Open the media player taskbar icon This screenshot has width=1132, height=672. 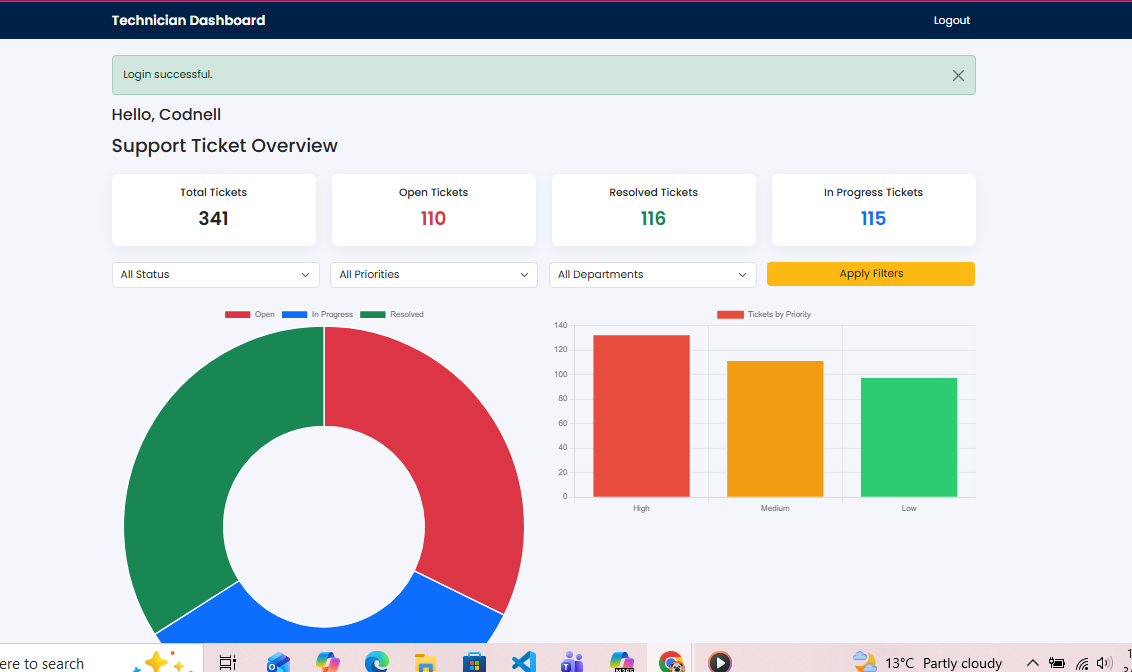(720, 662)
